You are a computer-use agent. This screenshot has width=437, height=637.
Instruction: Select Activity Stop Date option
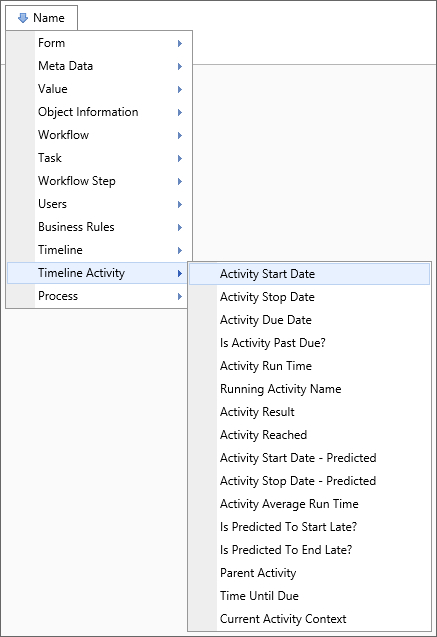(309, 297)
